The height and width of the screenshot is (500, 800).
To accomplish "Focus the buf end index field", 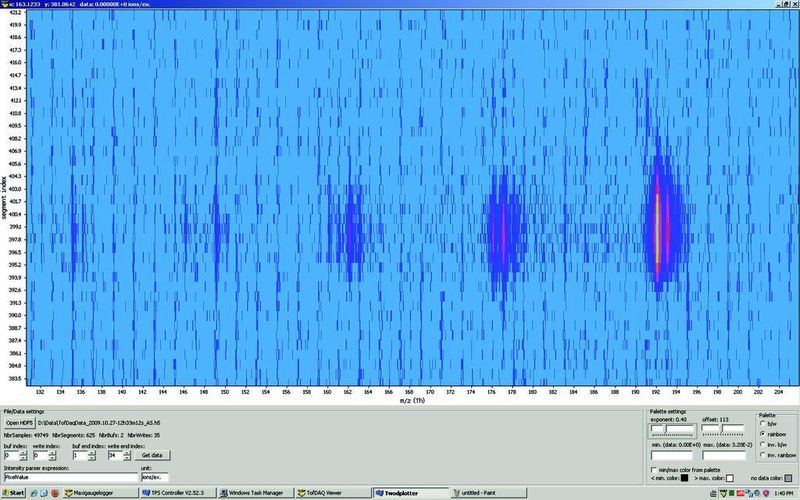I will tap(80, 456).
